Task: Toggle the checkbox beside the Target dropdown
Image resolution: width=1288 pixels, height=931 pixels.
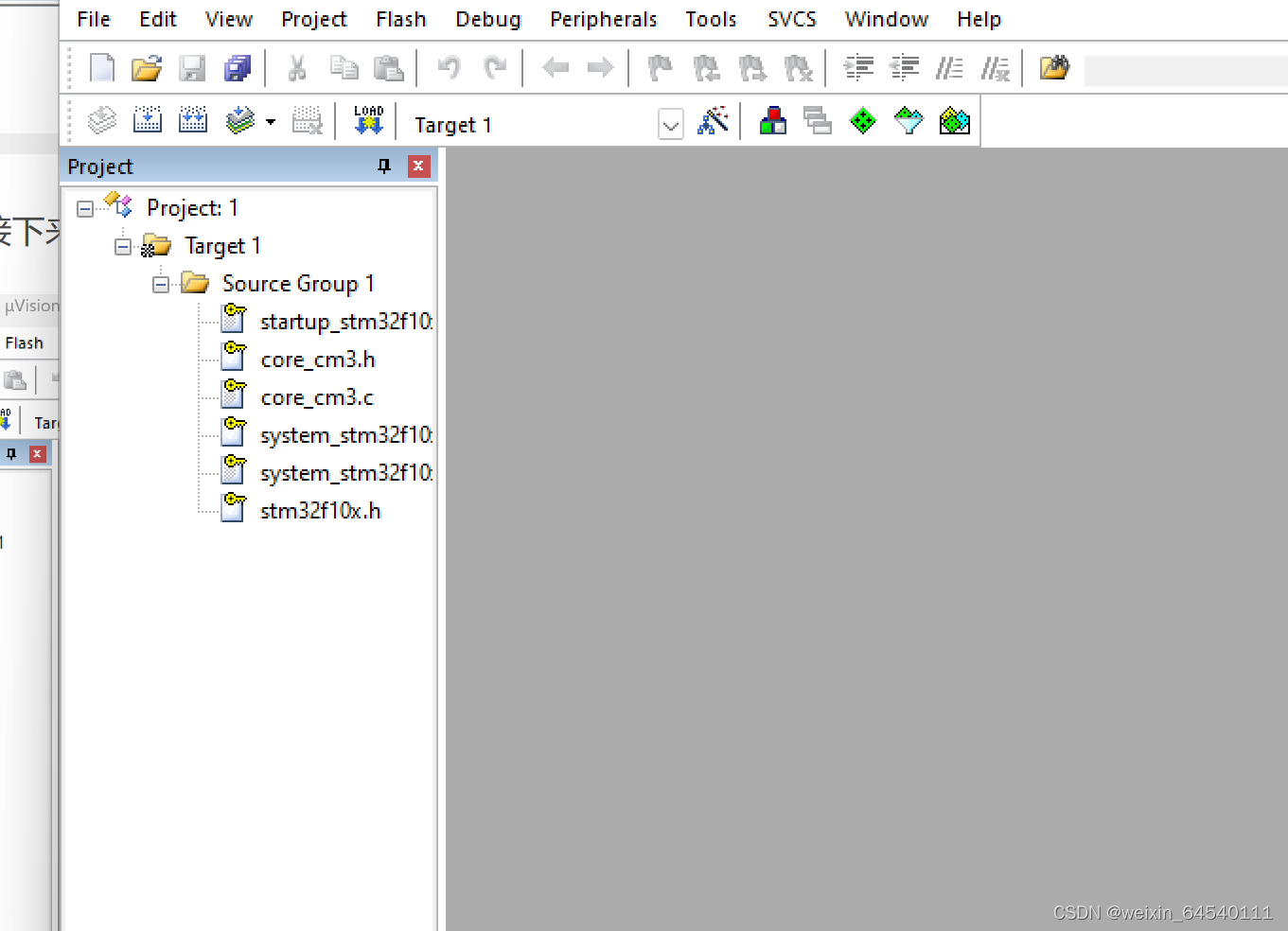Action: 671,124
